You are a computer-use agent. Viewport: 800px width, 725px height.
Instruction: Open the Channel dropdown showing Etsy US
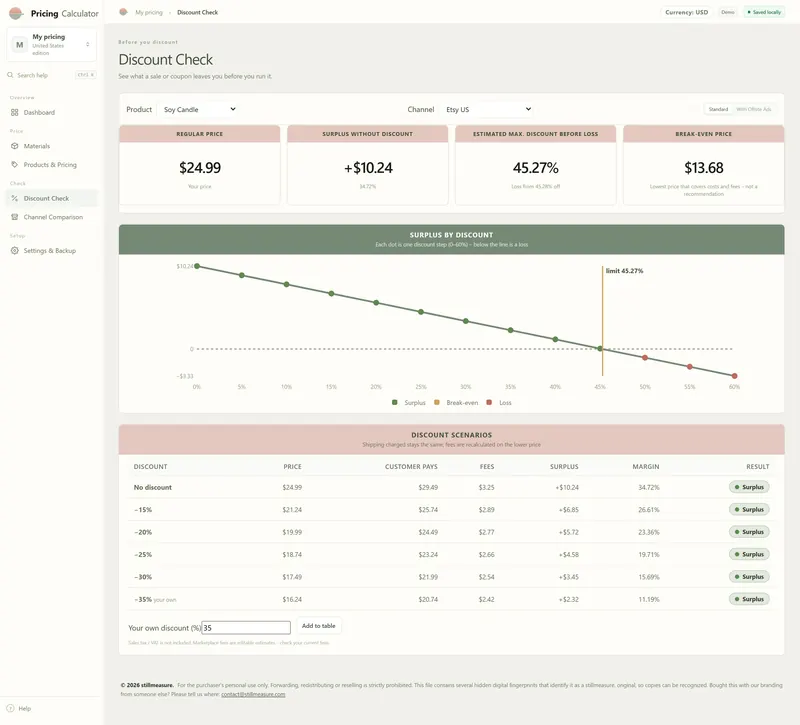[x=488, y=109]
